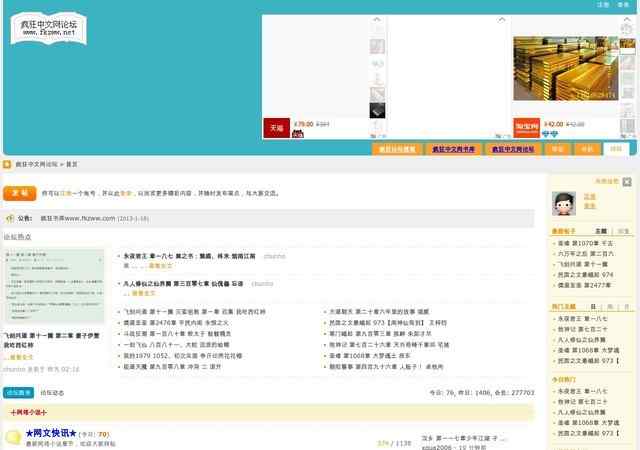
Task: Open the 首页 breadcrumb link
Action: pyautogui.click(x=72, y=163)
